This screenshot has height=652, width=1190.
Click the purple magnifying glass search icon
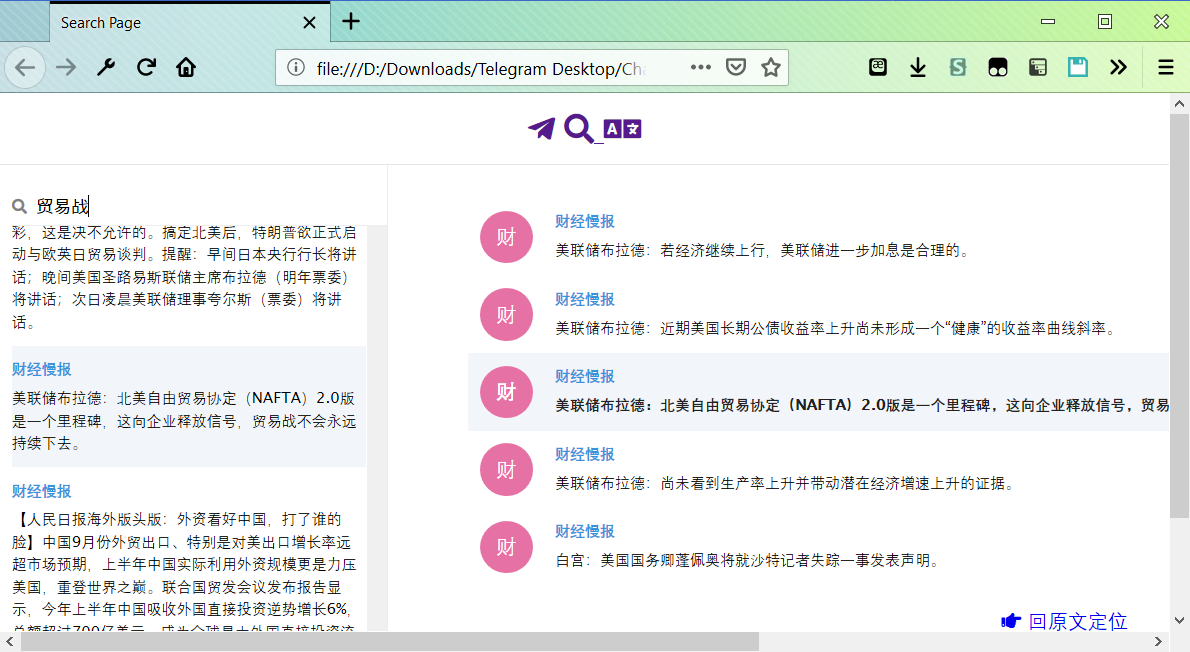579,129
